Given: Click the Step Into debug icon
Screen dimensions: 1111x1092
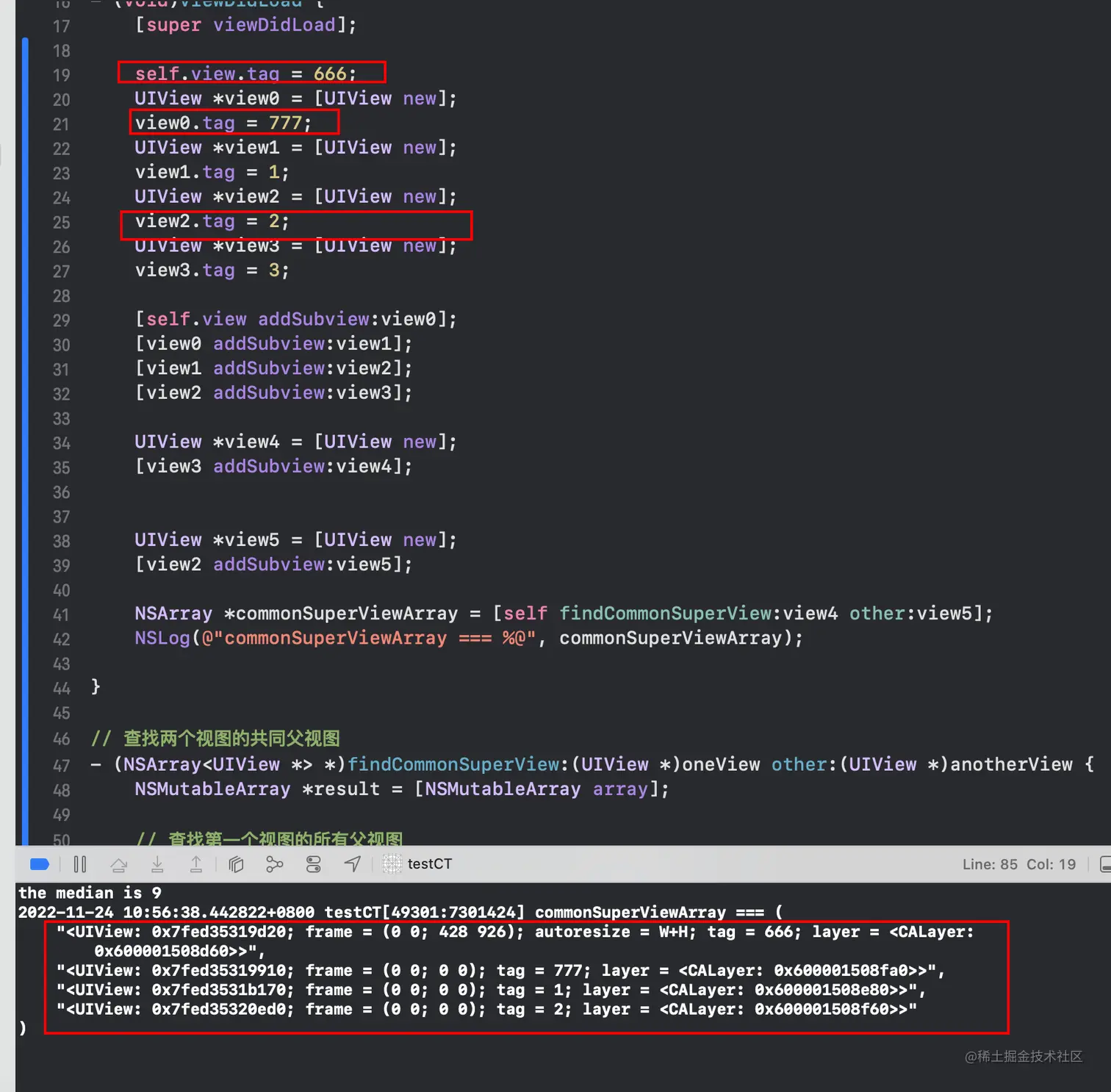Looking at the screenshot, I should (157, 864).
